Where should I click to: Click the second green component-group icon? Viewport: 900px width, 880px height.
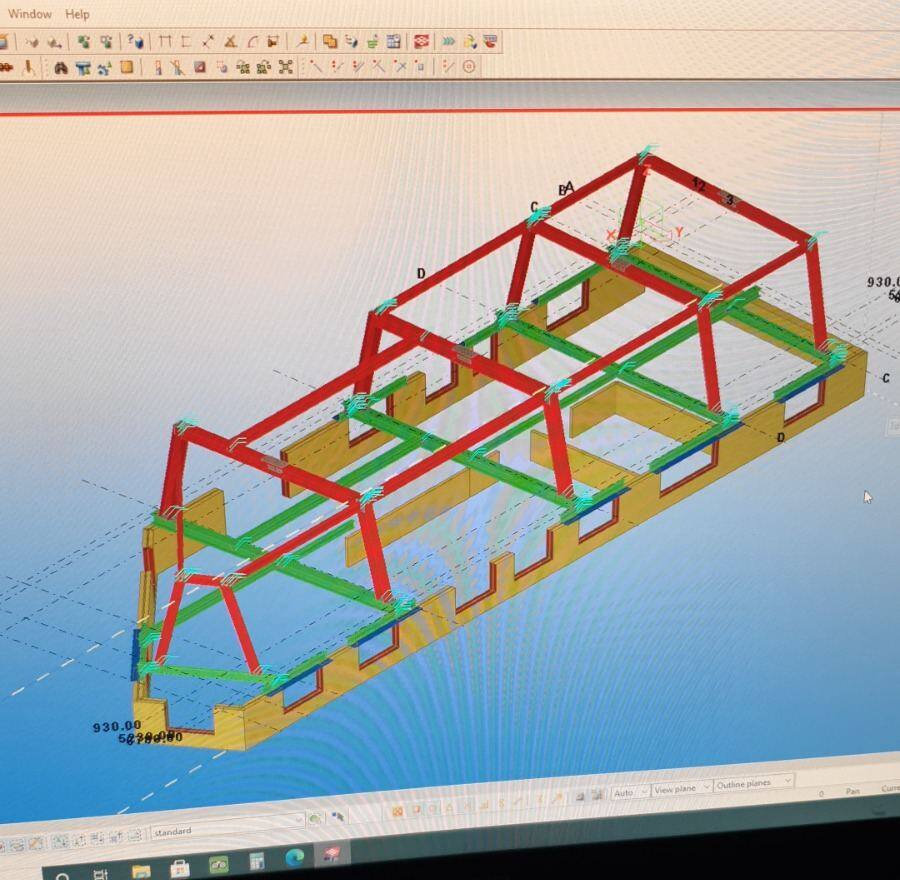tap(264, 68)
